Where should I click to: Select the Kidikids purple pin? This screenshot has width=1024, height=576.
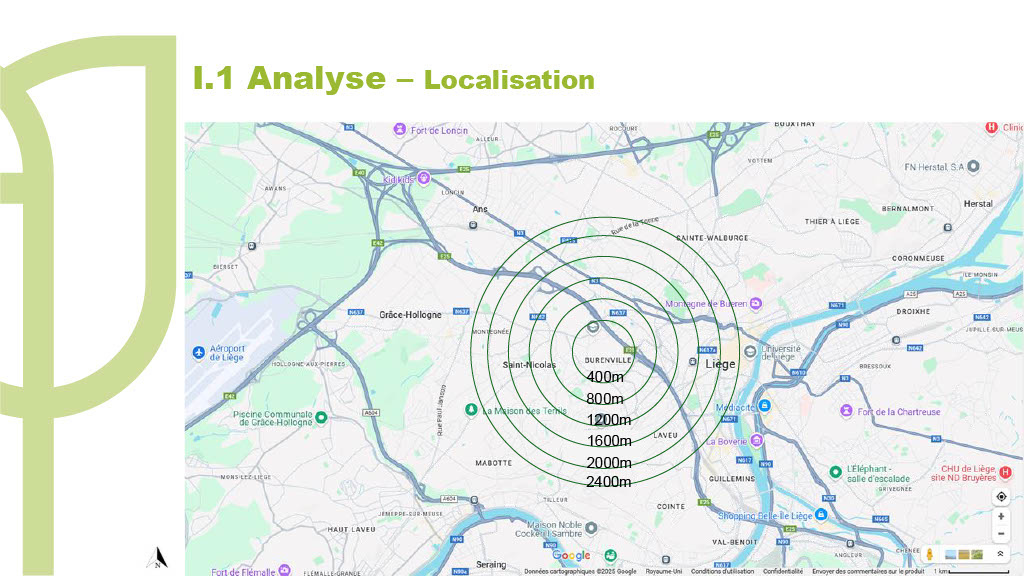pos(424,178)
